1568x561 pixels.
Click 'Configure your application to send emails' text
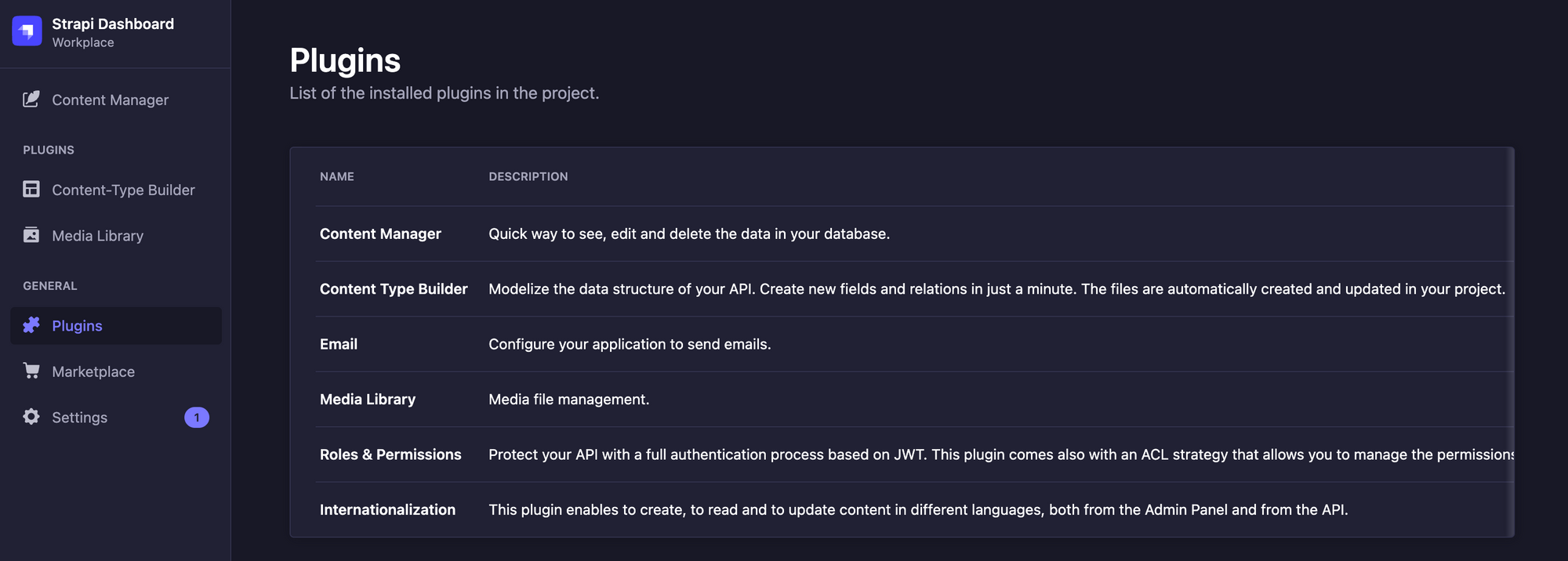pyautogui.click(x=630, y=344)
